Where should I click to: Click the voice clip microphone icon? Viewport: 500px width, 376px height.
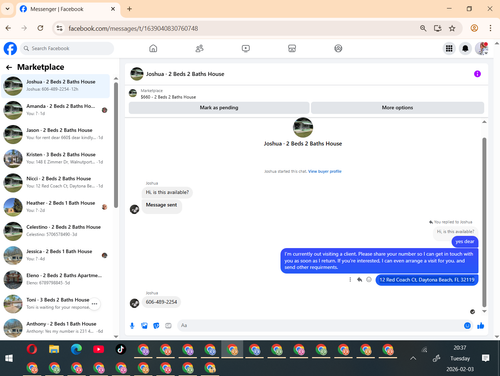(132, 326)
